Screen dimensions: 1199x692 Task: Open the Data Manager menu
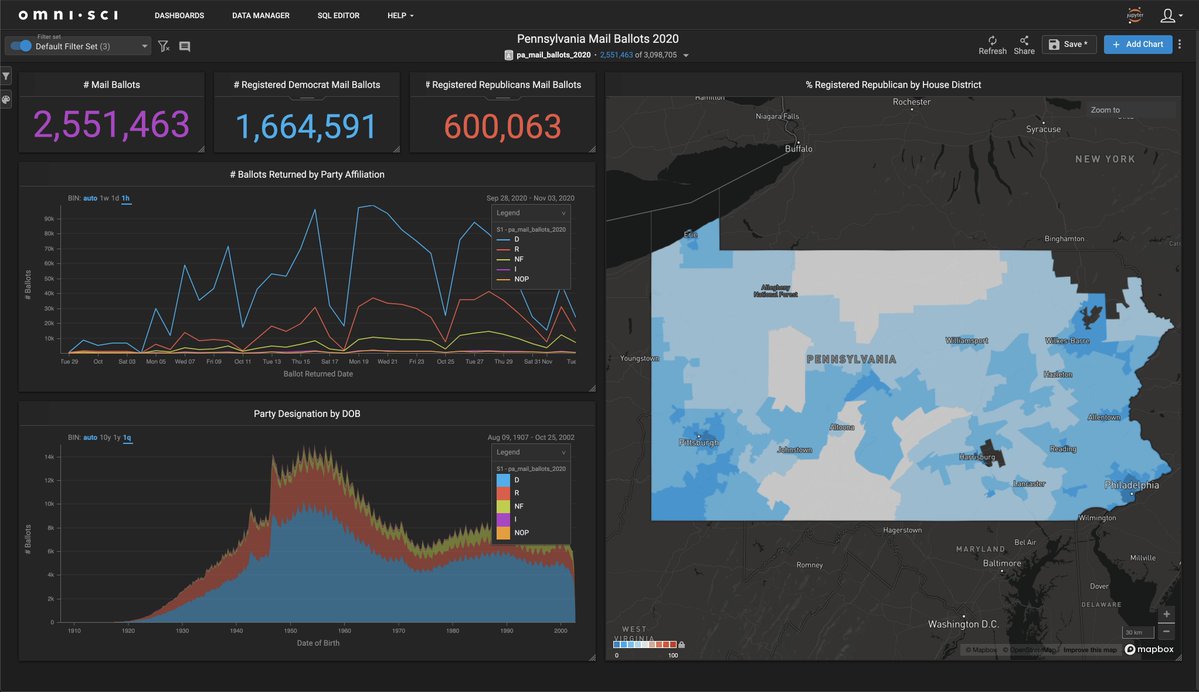click(260, 16)
